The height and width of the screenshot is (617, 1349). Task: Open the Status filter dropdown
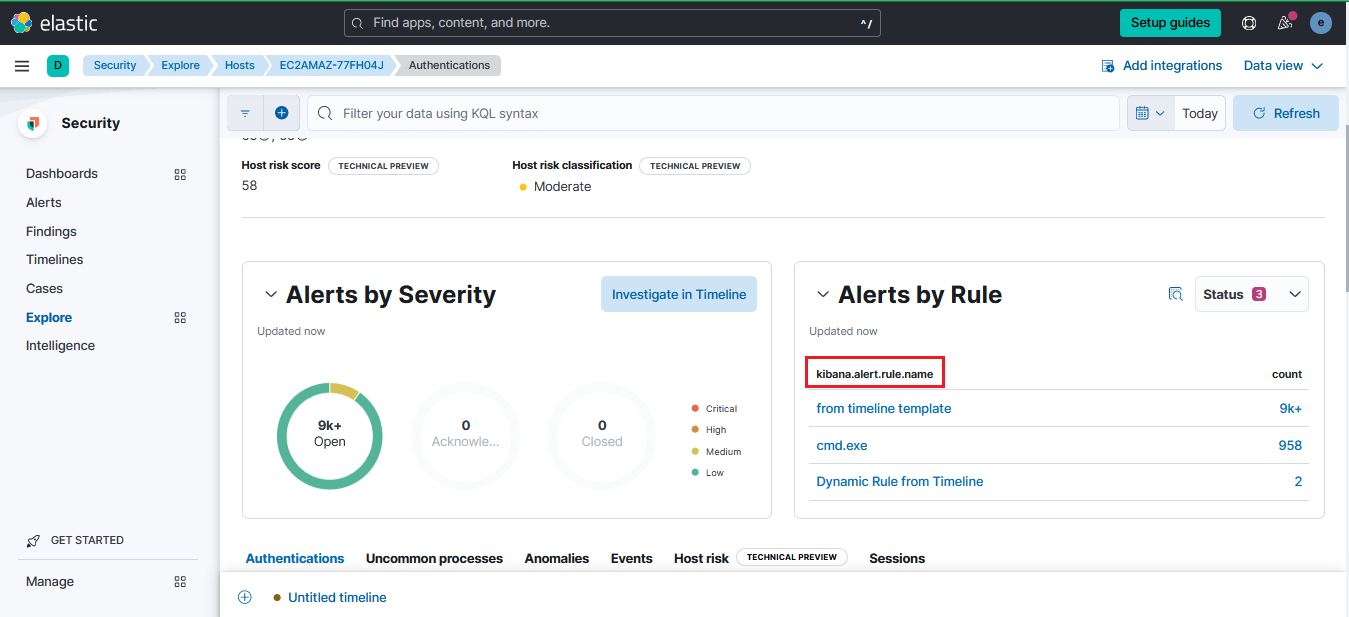coord(1251,293)
